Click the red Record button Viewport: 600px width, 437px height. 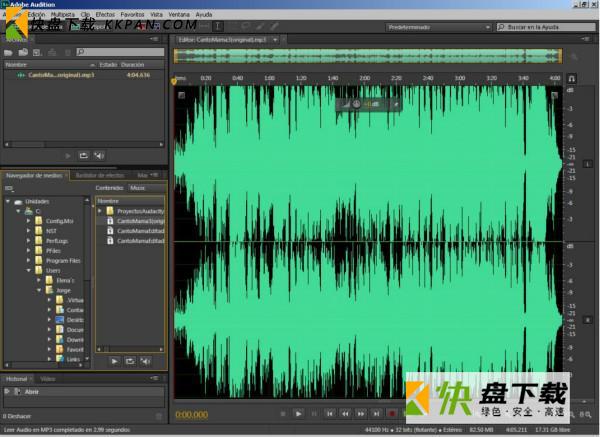click(392, 414)
